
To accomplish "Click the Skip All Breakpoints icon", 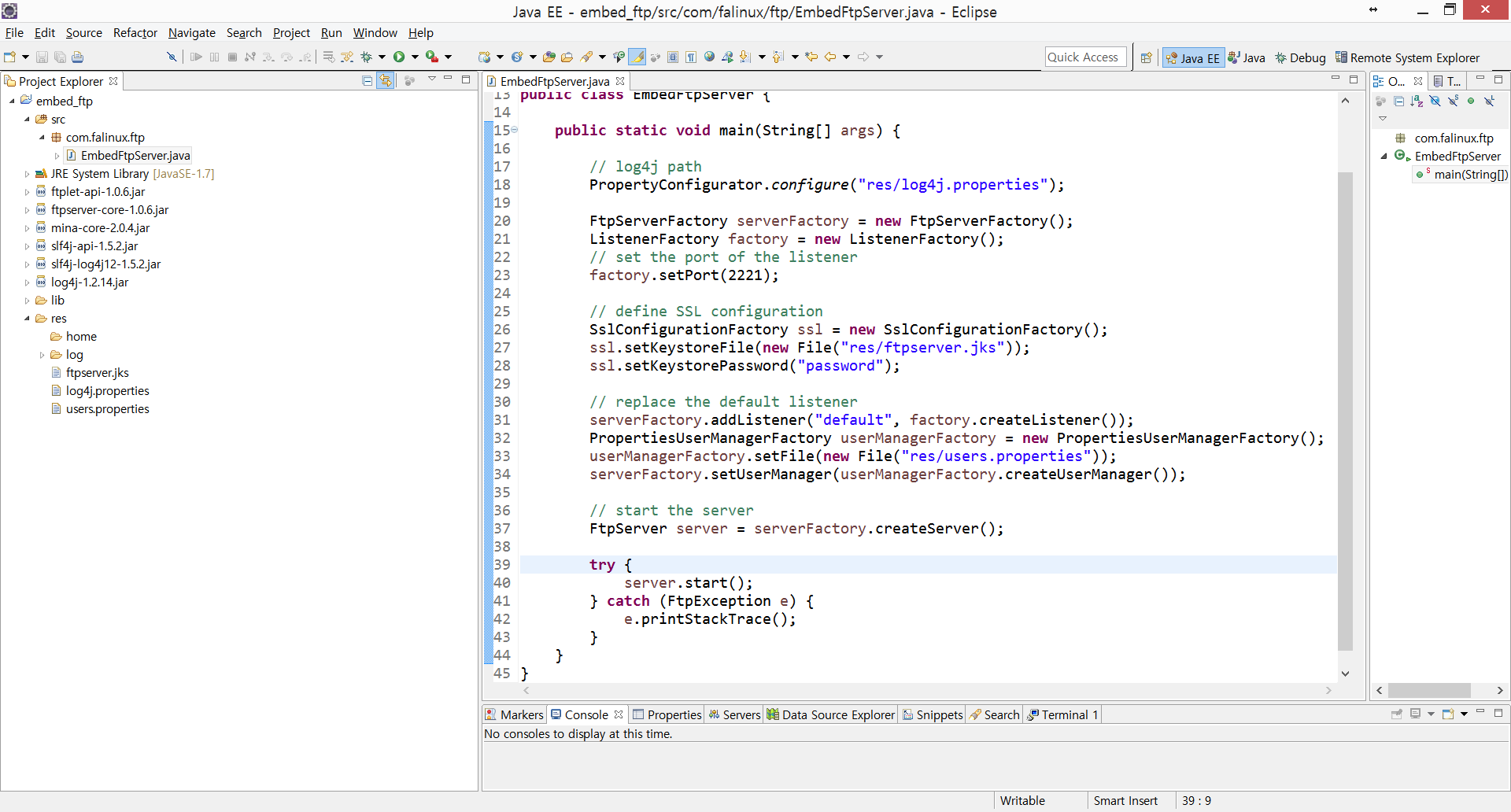I will [x=172, y=57].
